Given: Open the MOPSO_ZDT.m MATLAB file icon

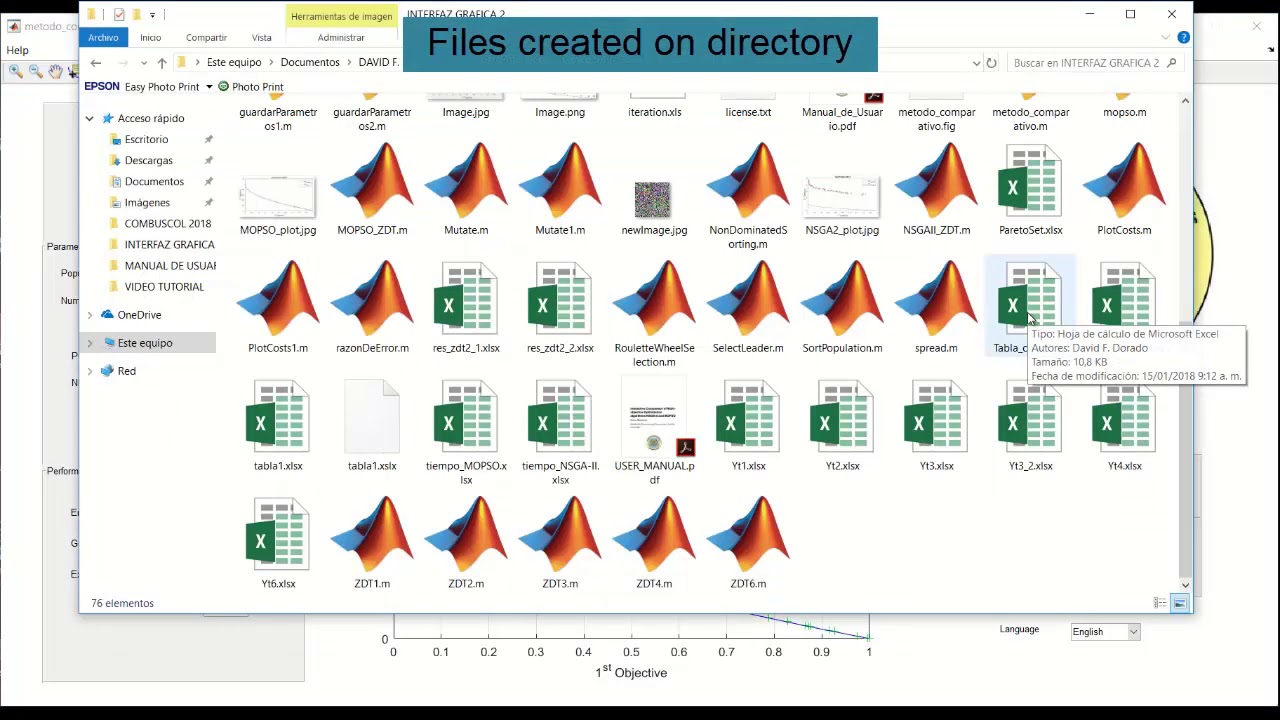Looking at the screenshot, I should point(372,180).
